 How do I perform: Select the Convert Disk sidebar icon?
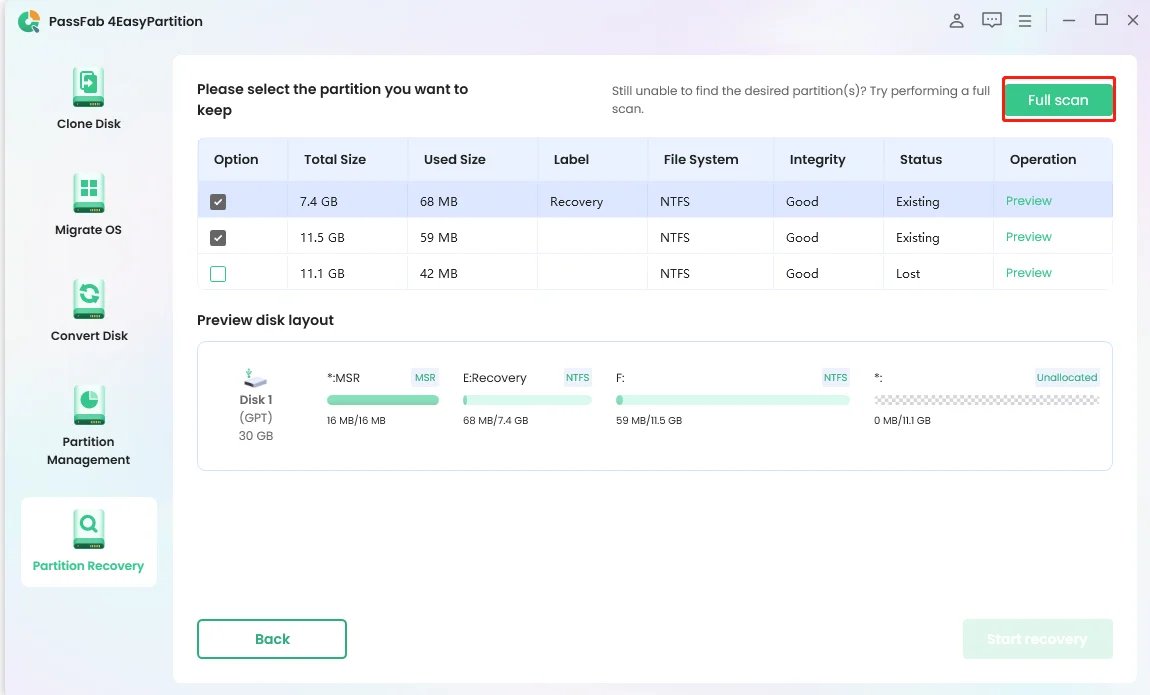pos(88,299)
